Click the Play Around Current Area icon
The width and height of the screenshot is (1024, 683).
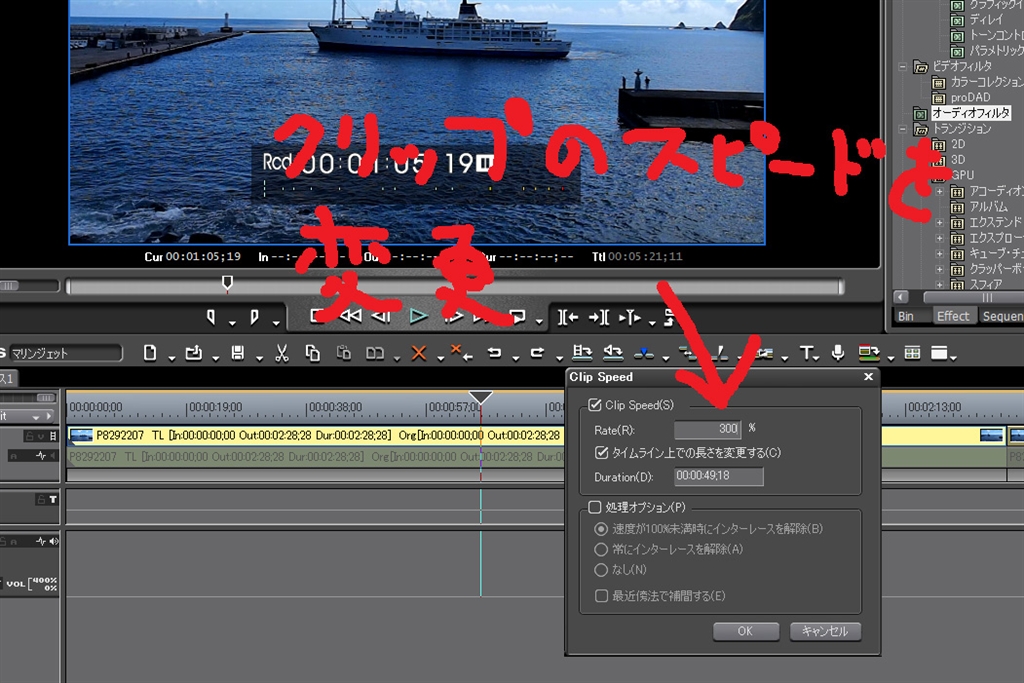(x=630, y=317)
